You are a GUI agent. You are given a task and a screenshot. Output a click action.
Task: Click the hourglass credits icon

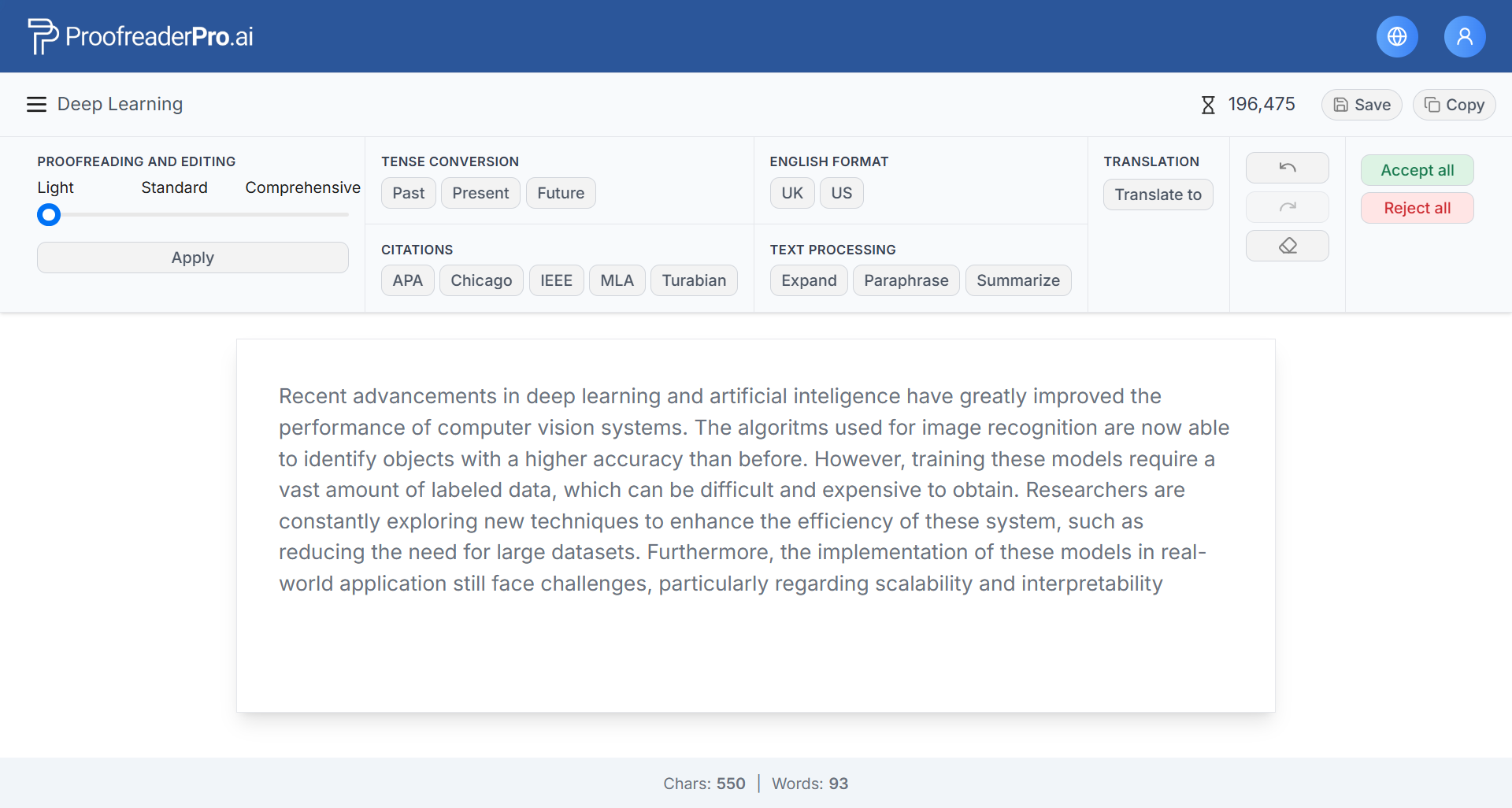click(1207, 105)
